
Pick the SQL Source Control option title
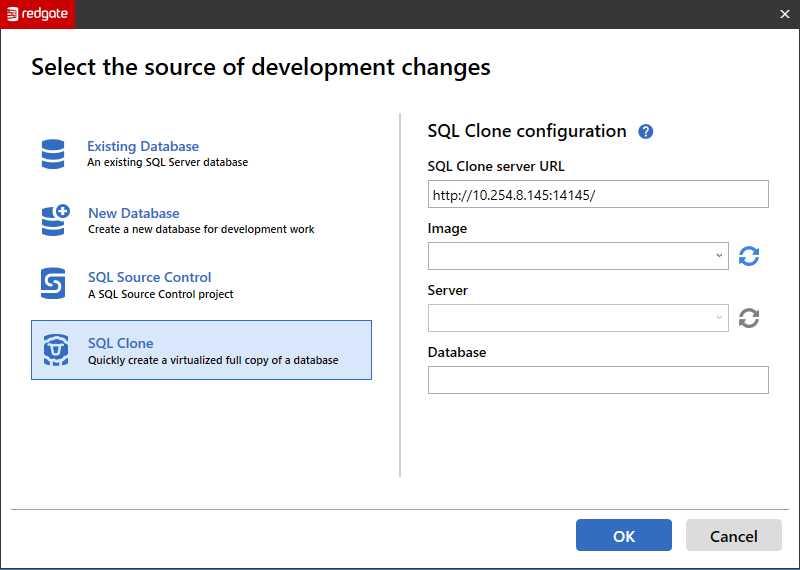point(150,277)
